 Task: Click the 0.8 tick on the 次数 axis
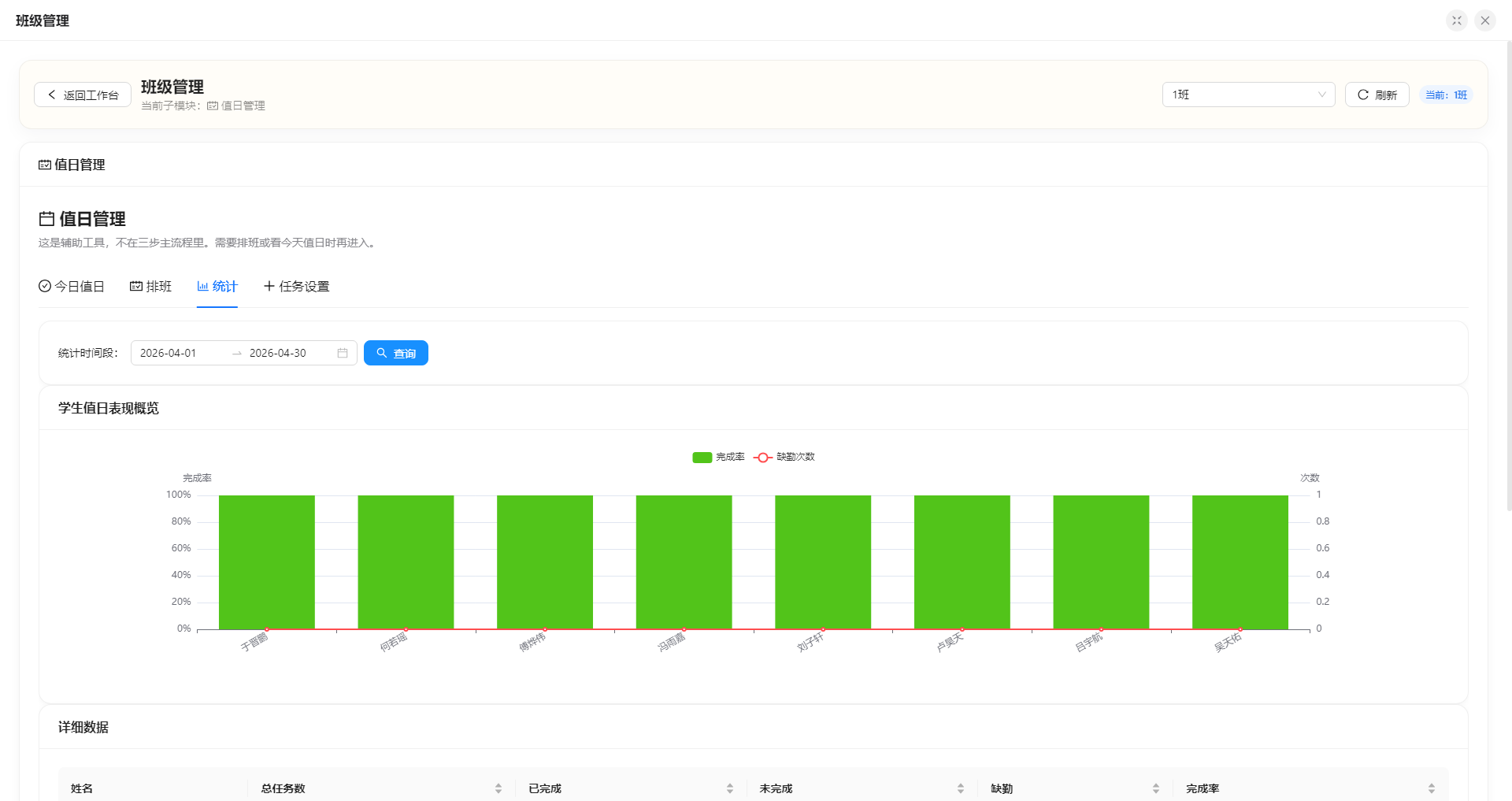click(1323, 521)
